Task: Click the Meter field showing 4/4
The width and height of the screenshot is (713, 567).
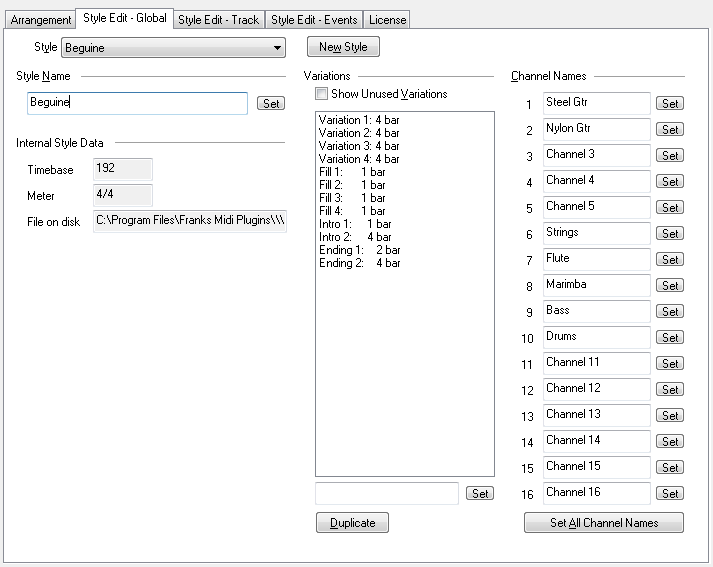Action: click(123, 196)
